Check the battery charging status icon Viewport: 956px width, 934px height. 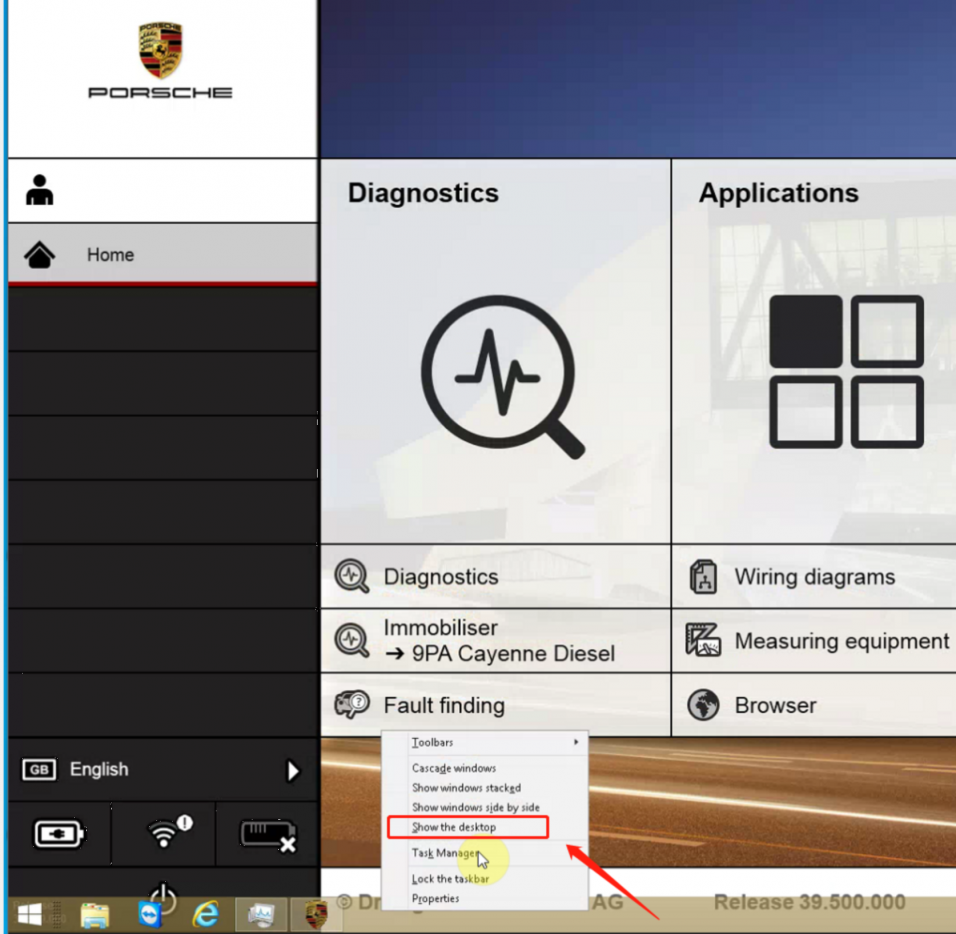(59, 833)
